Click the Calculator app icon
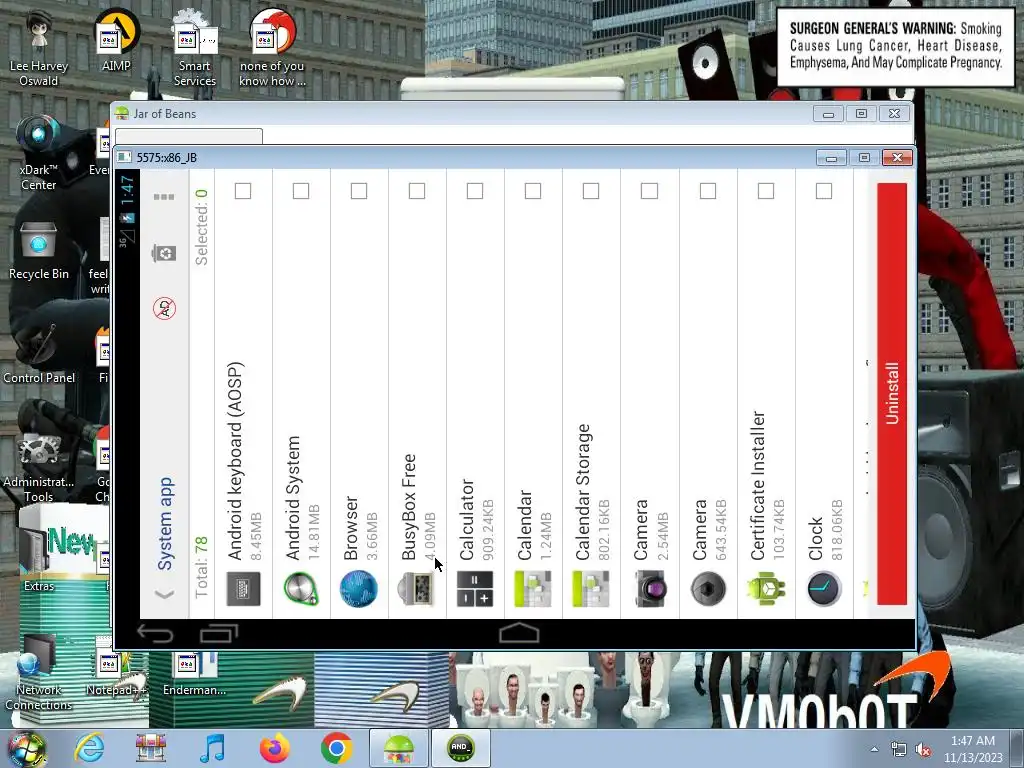1024x768 pixels. [x=475, y=588]
